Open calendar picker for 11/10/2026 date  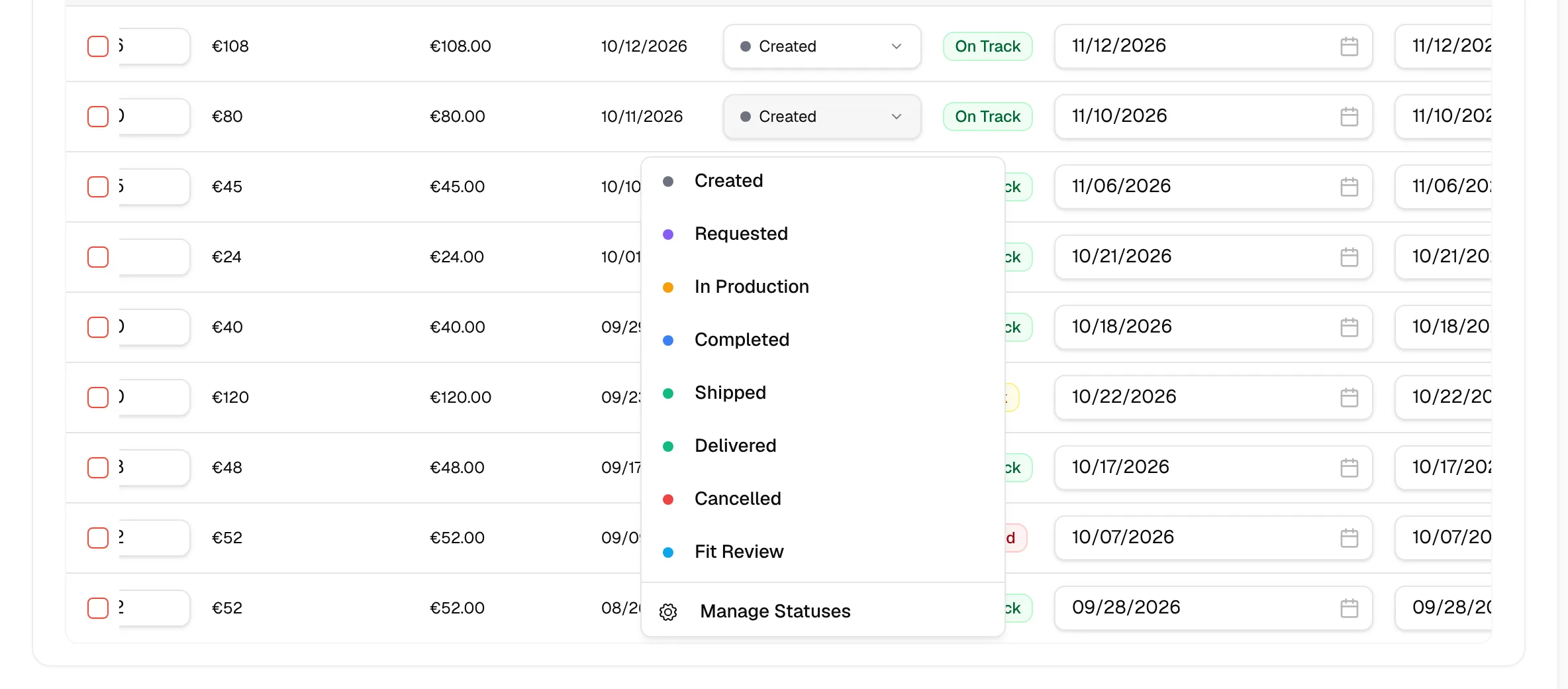[1349, 117]
